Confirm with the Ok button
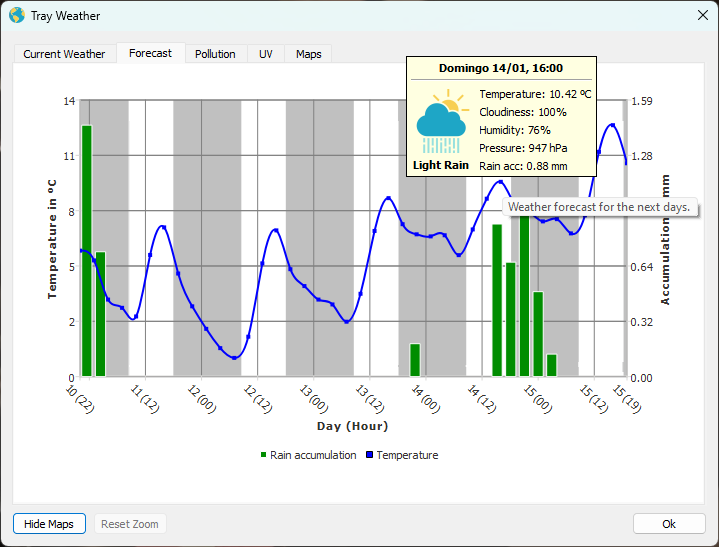Image resolution: width=719 pixels, height=547 pixels. point(669,524)
